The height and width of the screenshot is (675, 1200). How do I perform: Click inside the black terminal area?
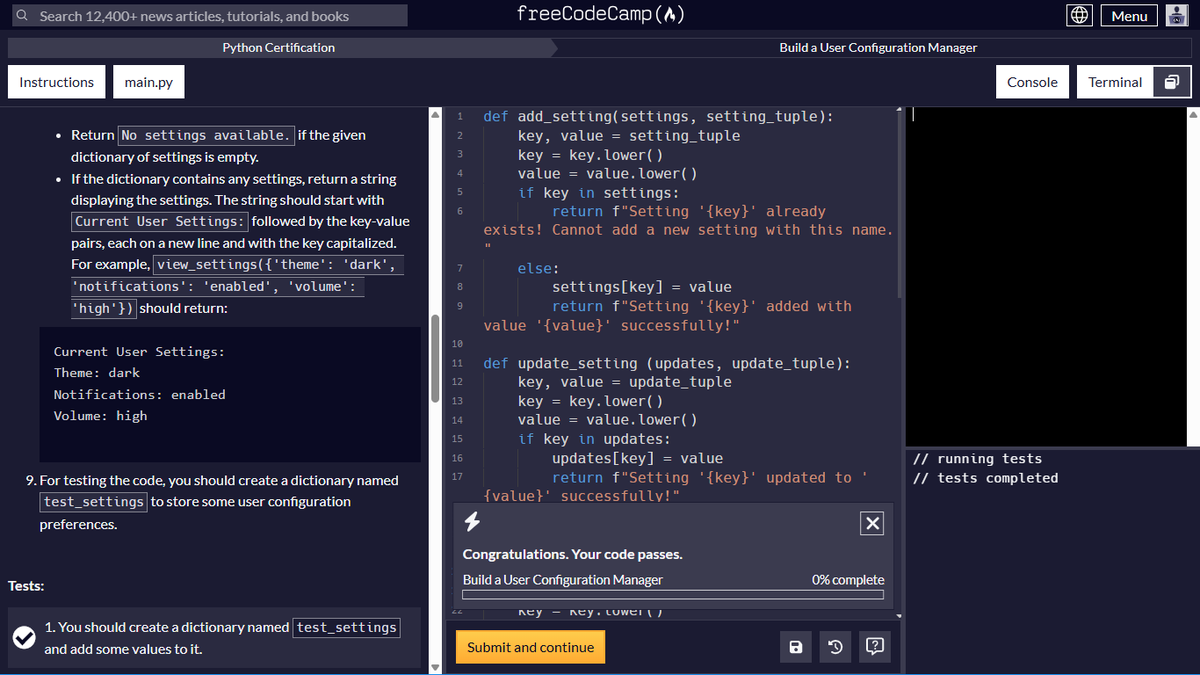[x=1046, y=275]
